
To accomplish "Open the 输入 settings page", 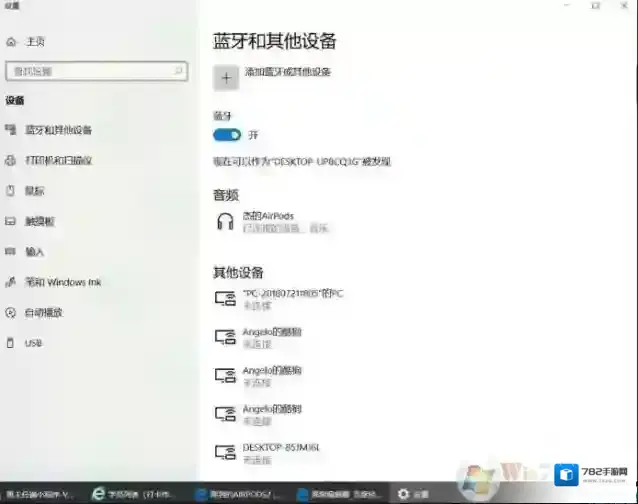I will pyautogui.click(x=25, y=252).
